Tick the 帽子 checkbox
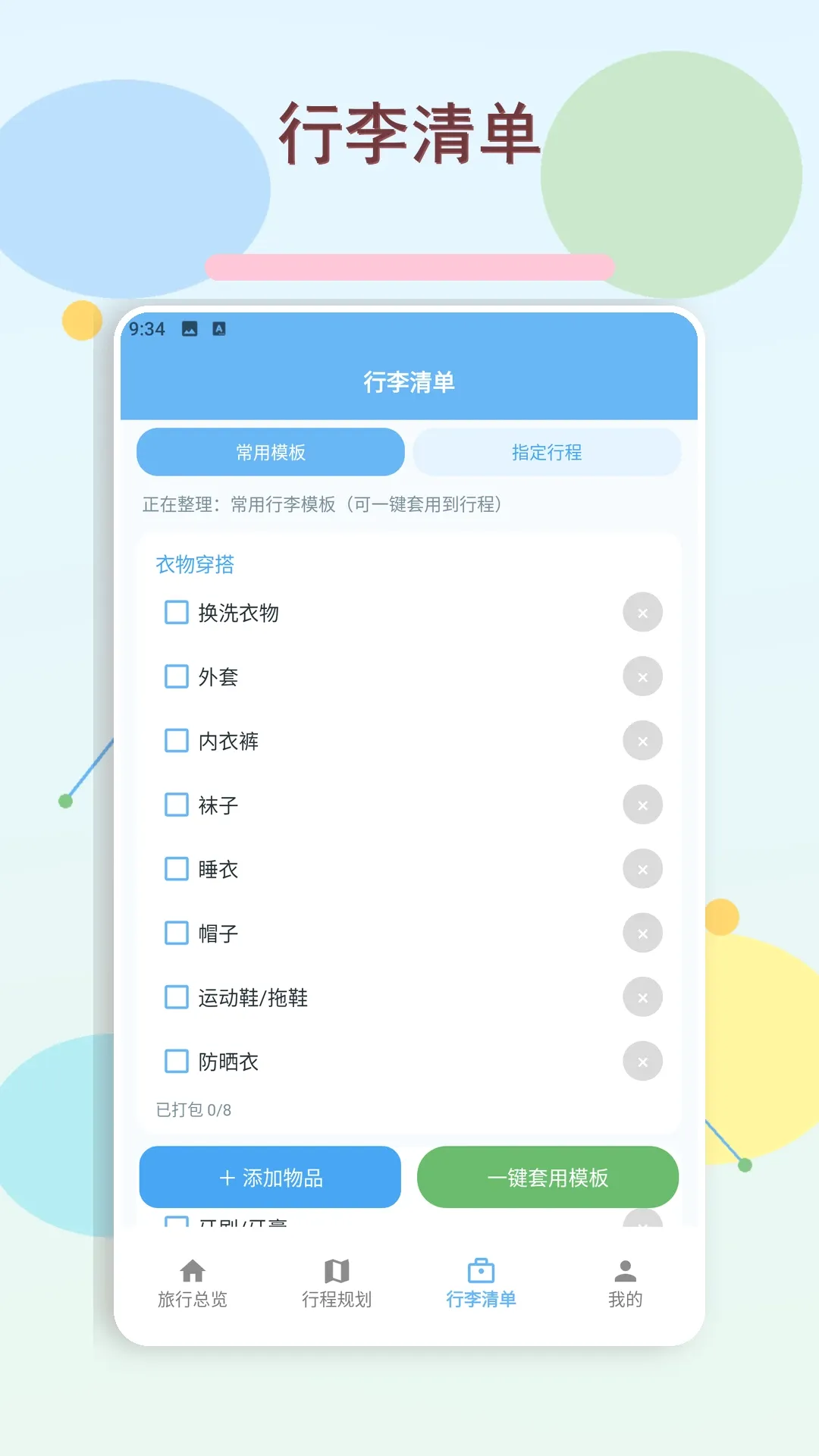Image resolution: width=819 pixels, height=1456 pixels. pos(177,933)
